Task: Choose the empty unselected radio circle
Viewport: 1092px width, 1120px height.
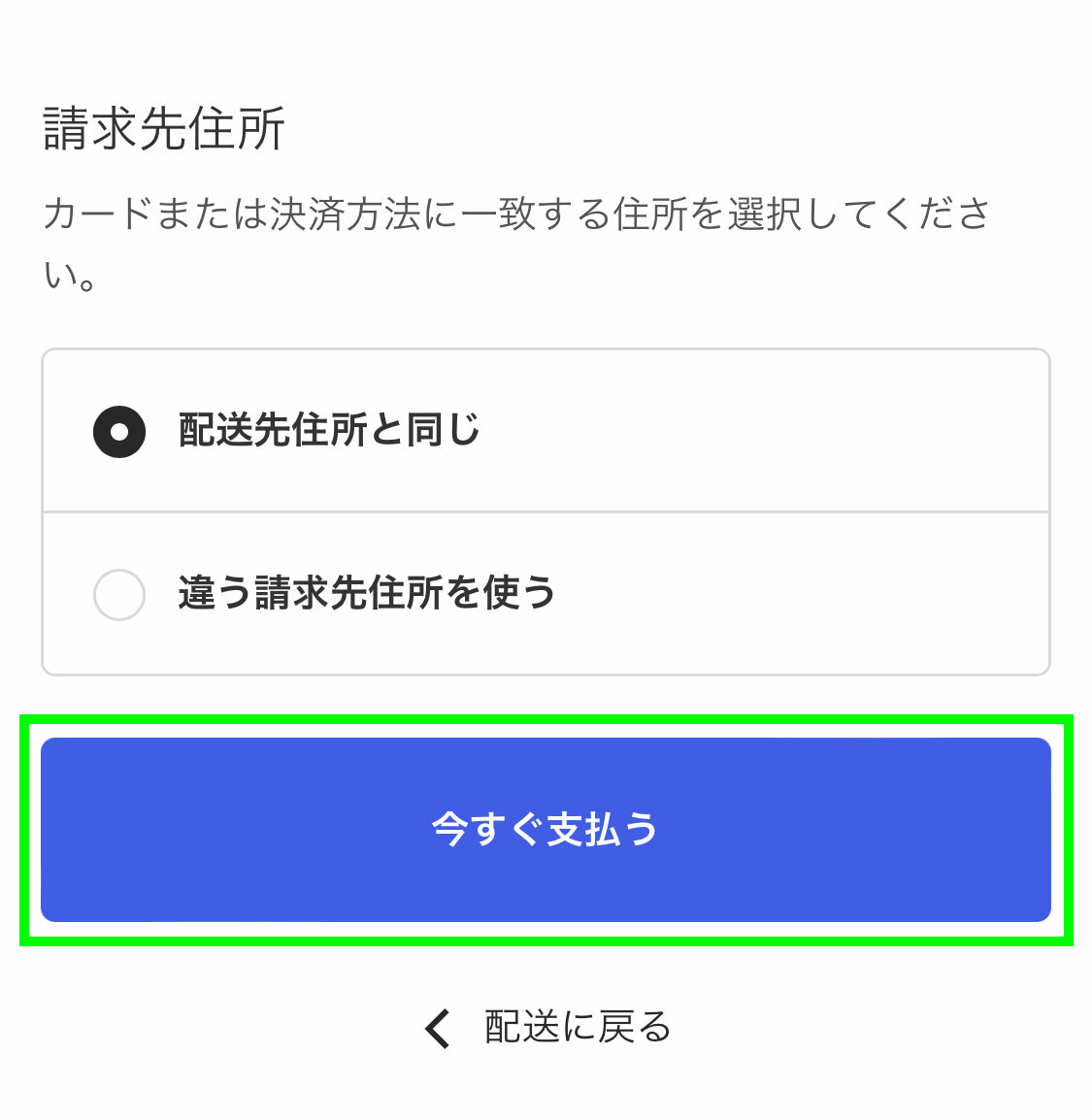Action: tap(119, 594)
